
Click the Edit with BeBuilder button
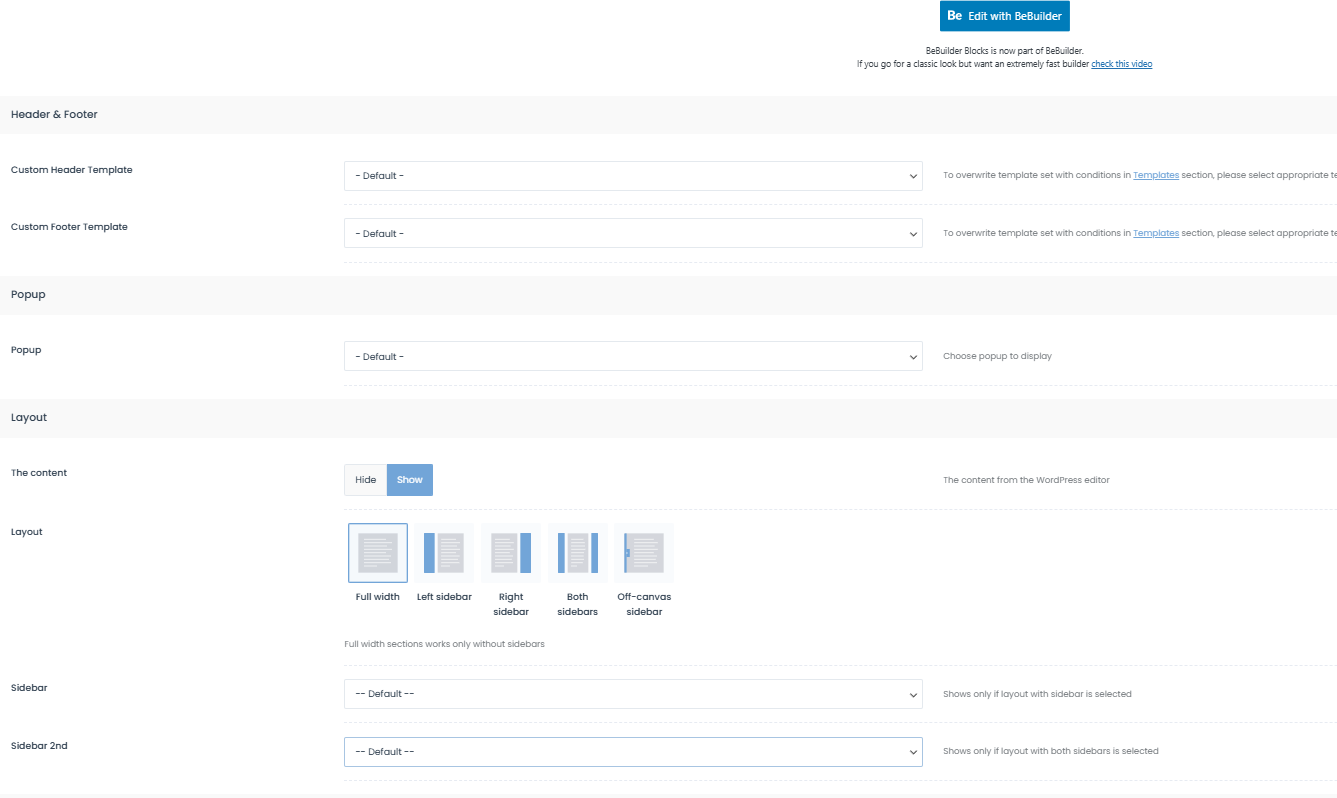(x=1005, y=16)
